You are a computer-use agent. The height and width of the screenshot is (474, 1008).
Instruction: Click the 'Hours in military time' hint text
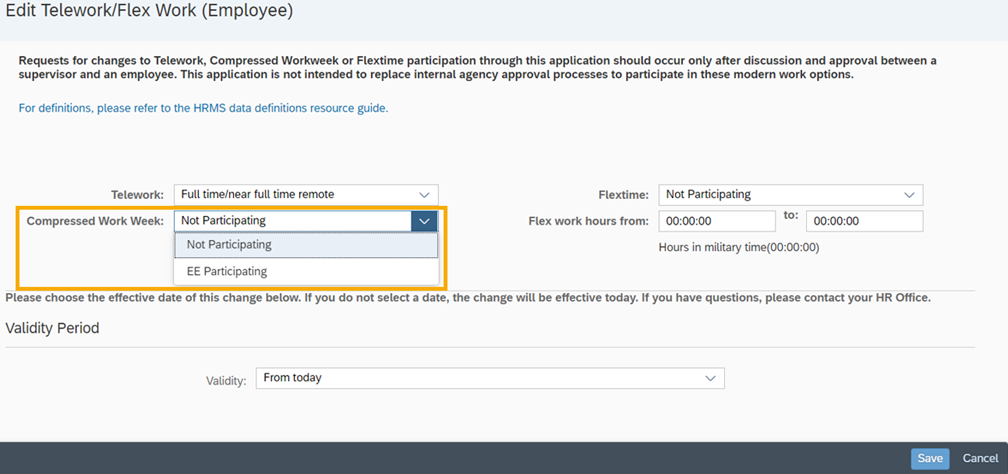(x=738, y=247)
